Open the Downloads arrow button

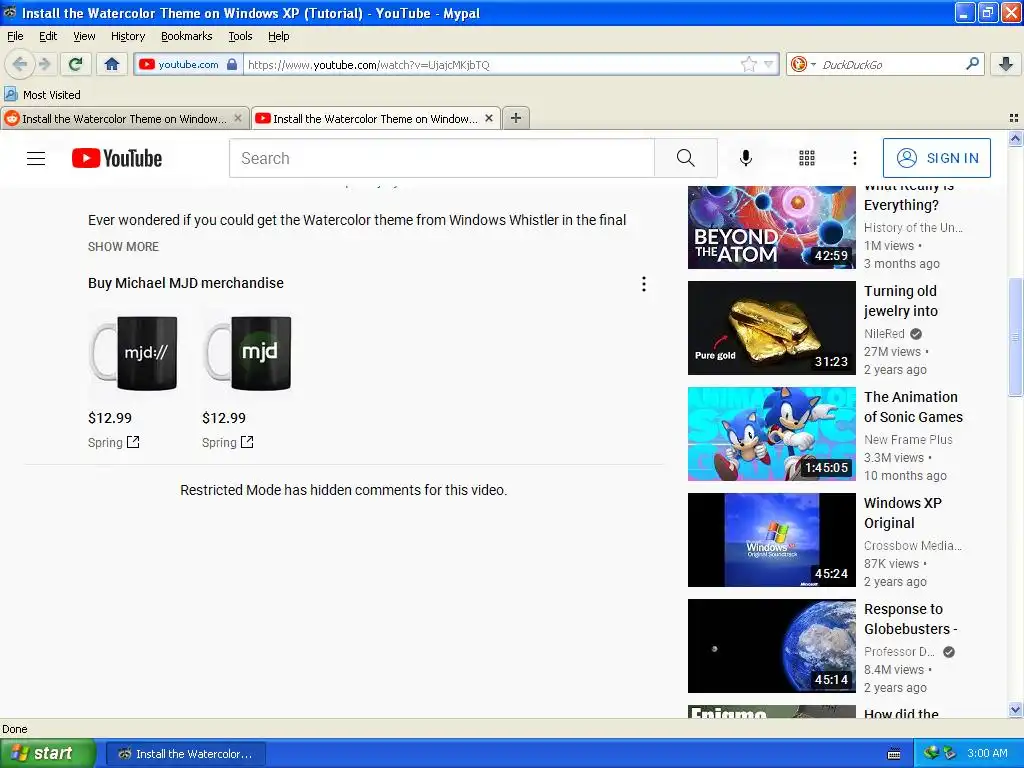(x=1006, y=64)
